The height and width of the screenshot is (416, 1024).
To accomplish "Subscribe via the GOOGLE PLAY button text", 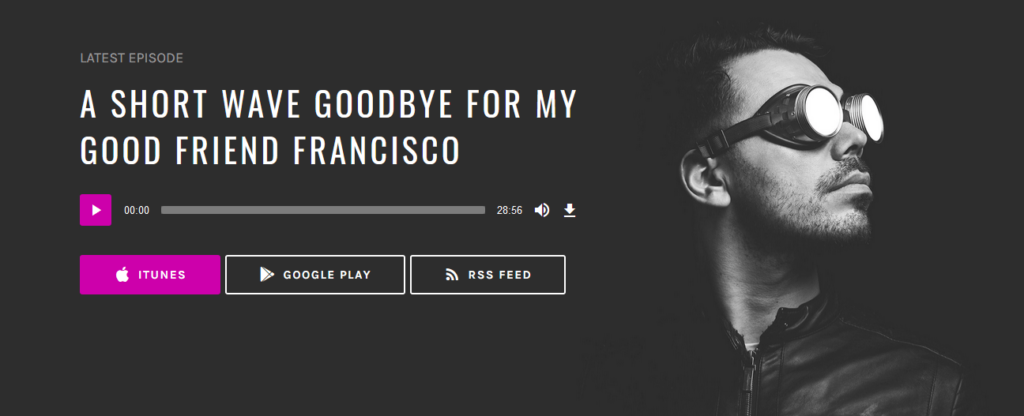I will [327, 275].
